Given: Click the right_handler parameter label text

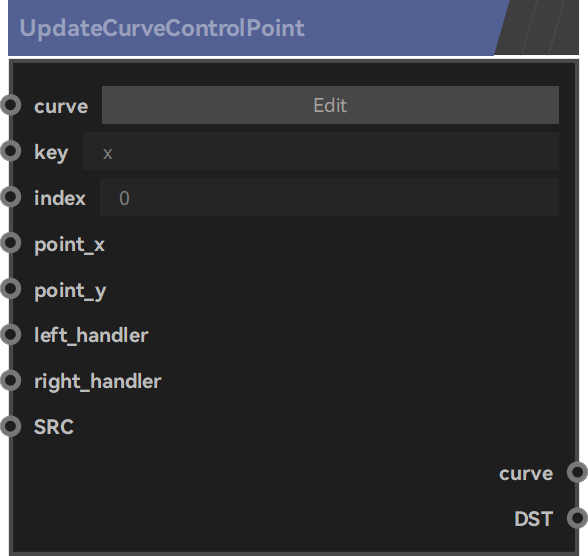Looking at the screenshot, I should click(x=98, y=381).
